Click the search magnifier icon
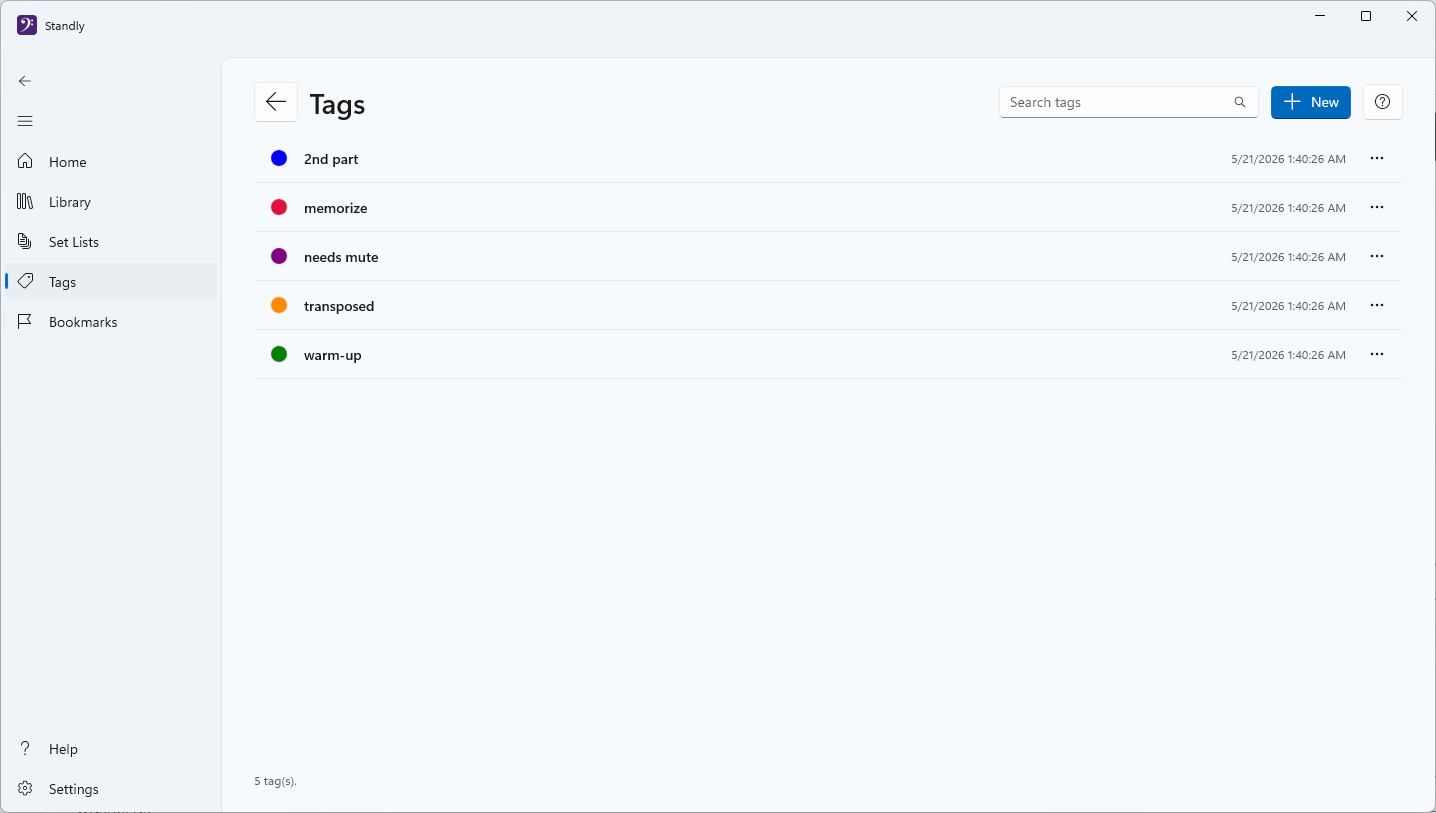This screenshot has width=1436, height=813. click(x=1240, y=102)
